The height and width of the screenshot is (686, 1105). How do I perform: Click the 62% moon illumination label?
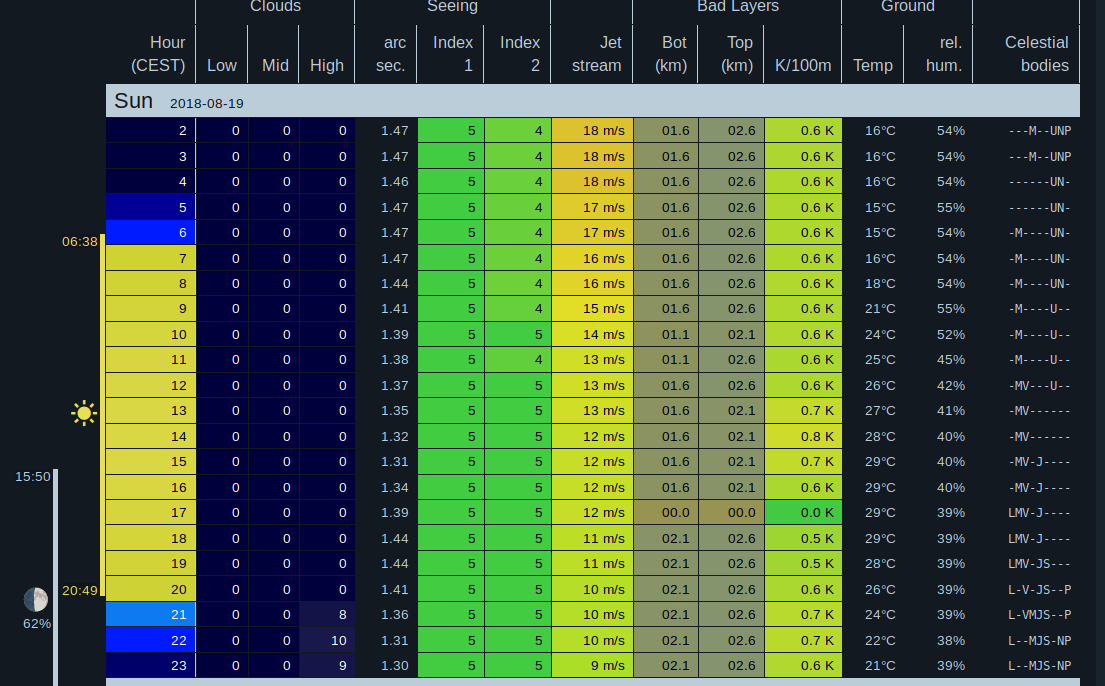click(x=37, y=623)
